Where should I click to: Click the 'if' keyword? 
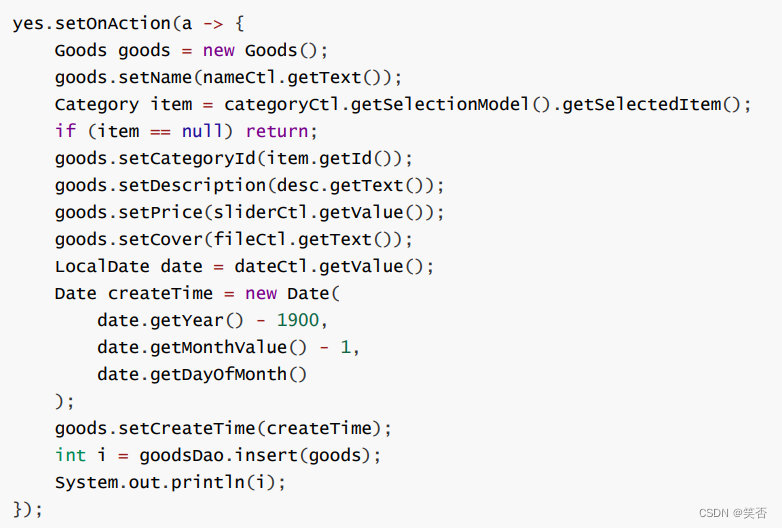pos(66,131)
